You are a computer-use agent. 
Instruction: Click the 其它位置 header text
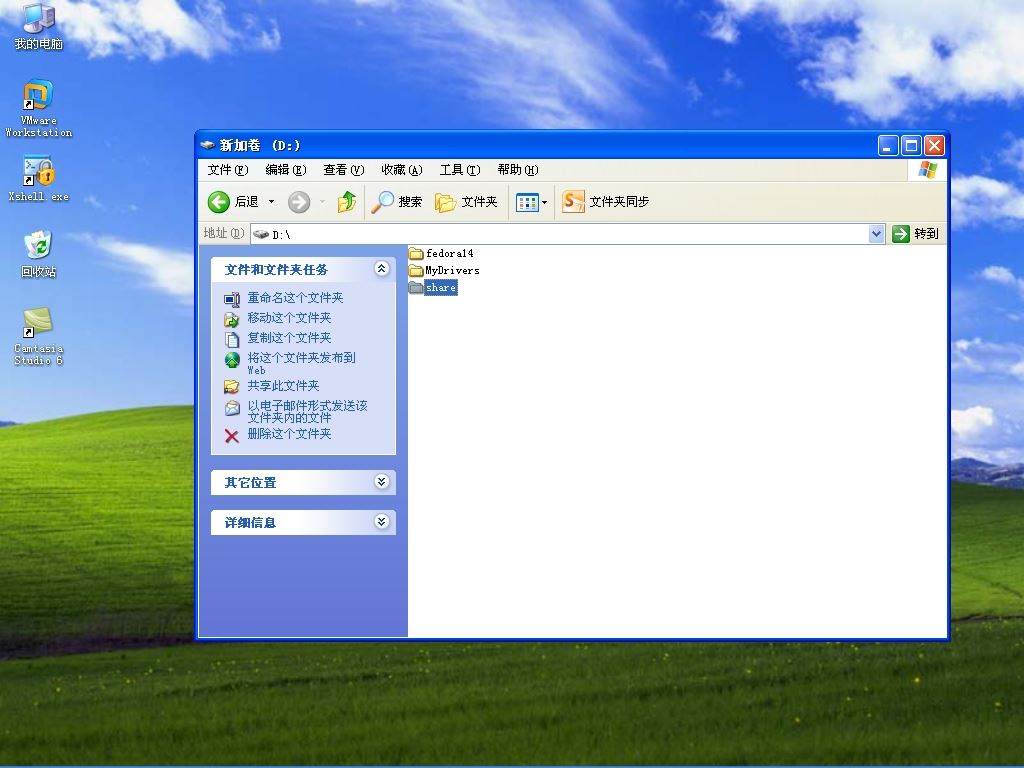click(250, 483)
